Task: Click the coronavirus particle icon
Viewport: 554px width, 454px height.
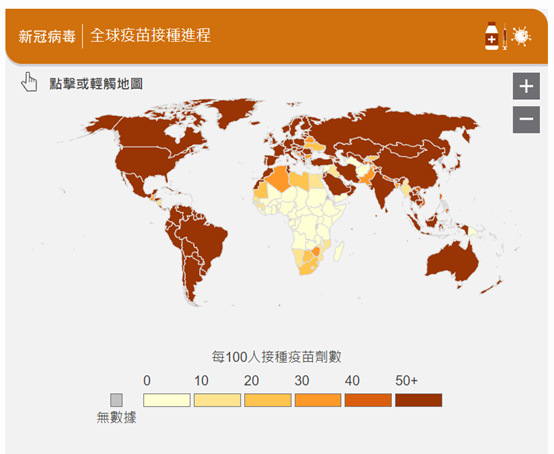Action: (x=521, y=36)
